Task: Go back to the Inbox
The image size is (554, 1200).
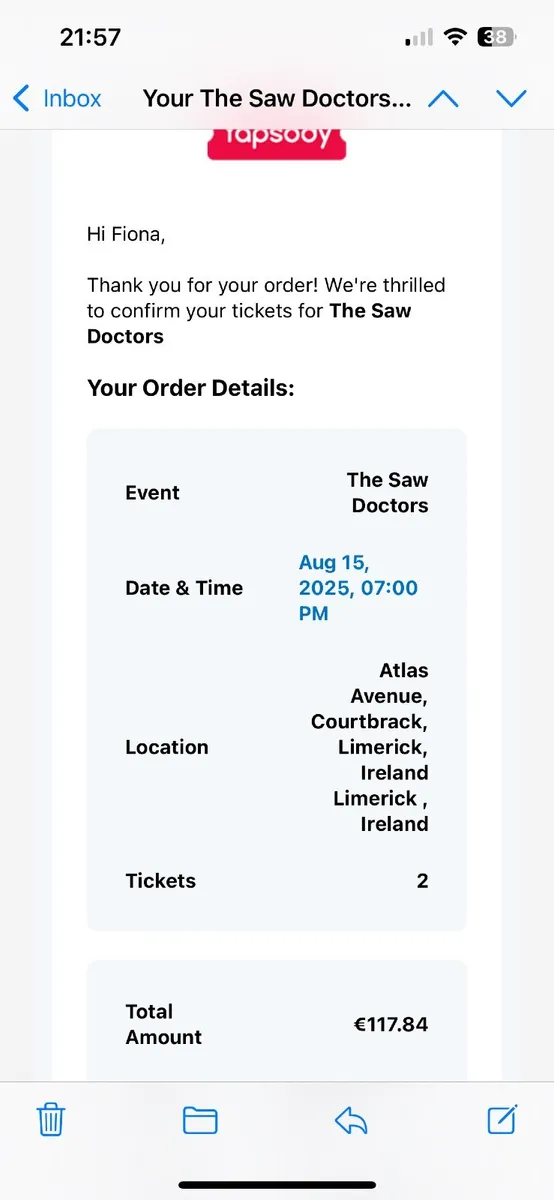Action: click(57, 98)
